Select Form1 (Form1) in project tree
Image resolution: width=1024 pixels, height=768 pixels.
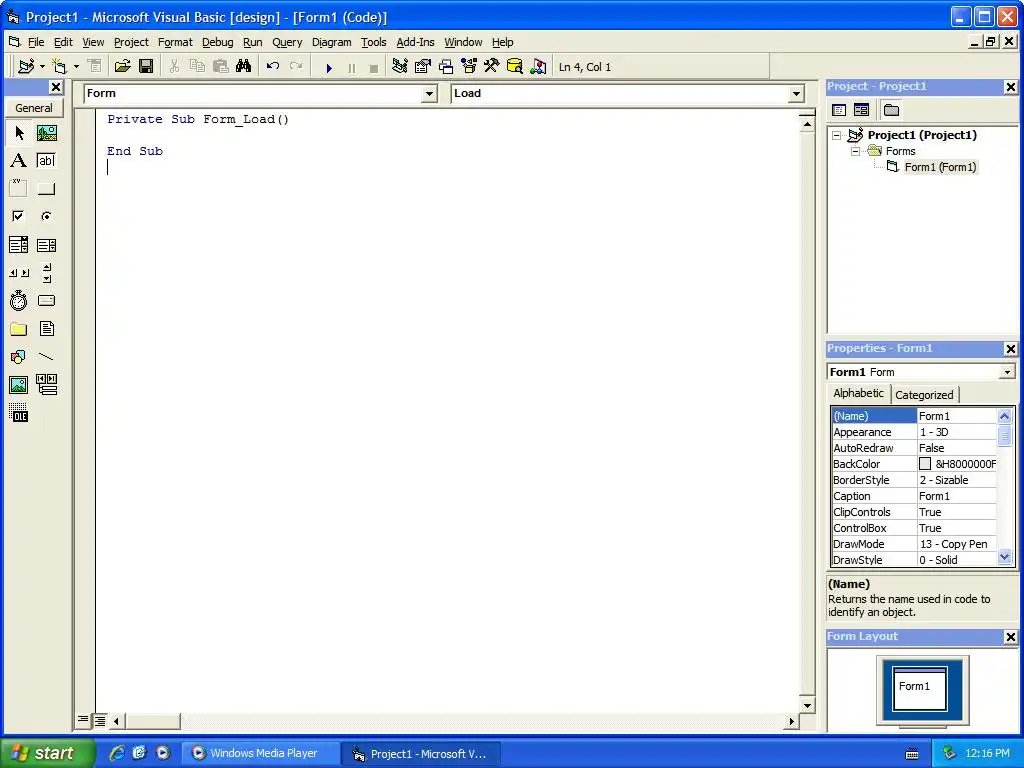click(940, 167)
